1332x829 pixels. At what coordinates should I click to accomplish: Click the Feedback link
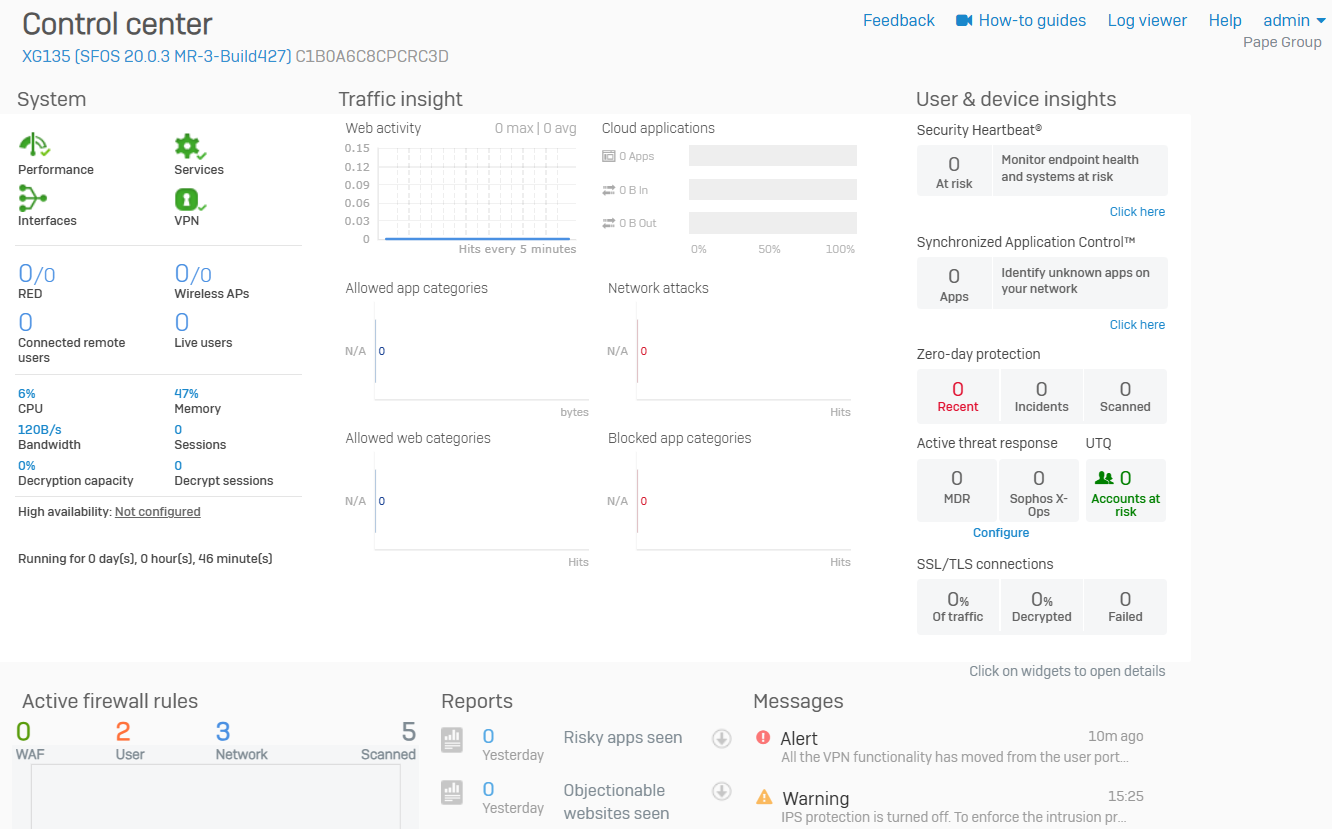click(x=898, y=20)
